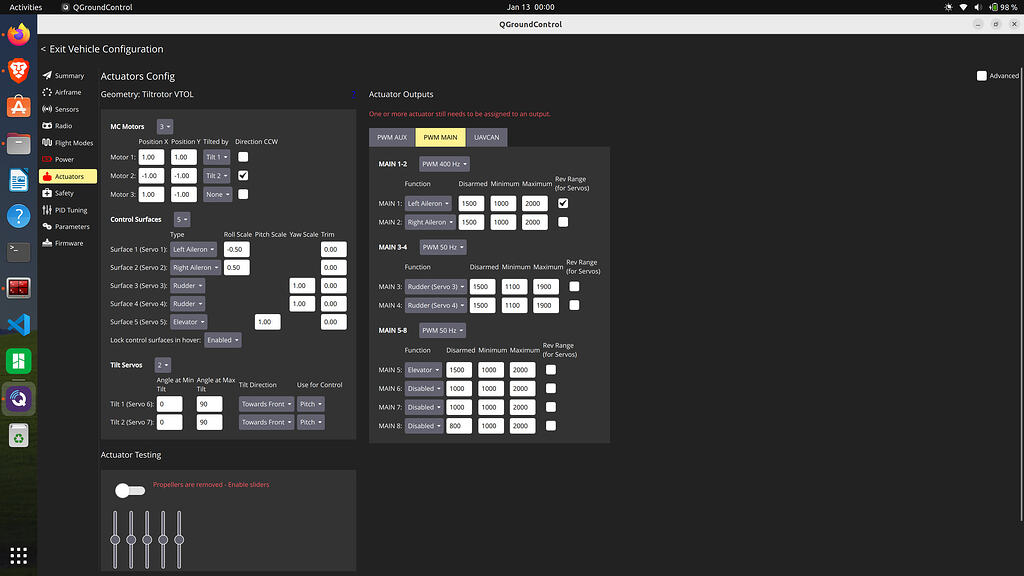
Task: Open the Activities overview
Action: click(x=25, y=7)
